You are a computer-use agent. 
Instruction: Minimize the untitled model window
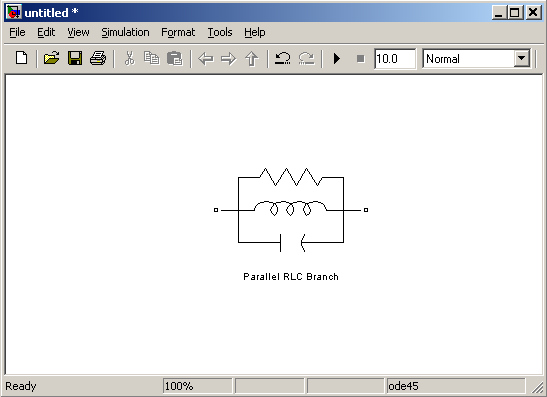pos(499,13)
